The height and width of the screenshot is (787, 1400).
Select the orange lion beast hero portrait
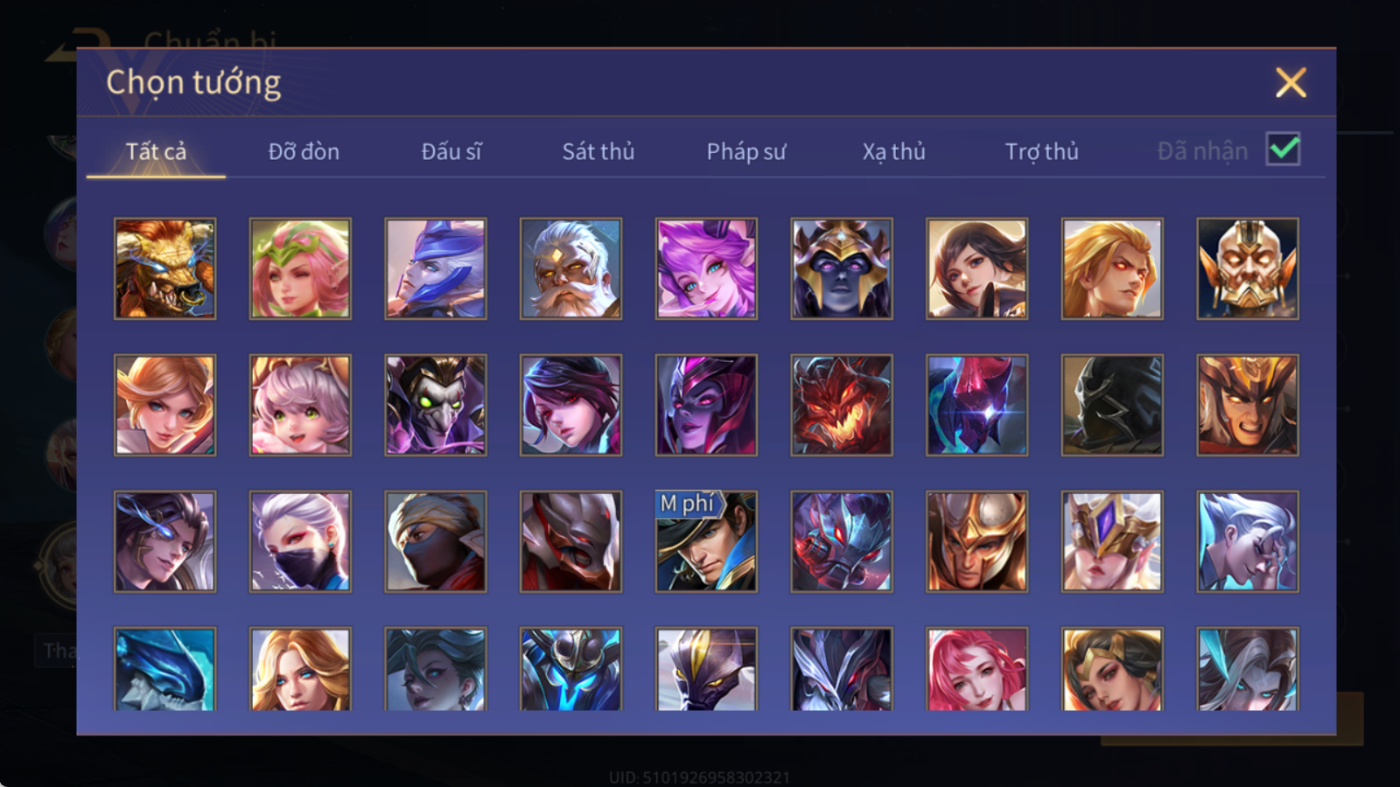pyautogui.click(x=165, y=269)
